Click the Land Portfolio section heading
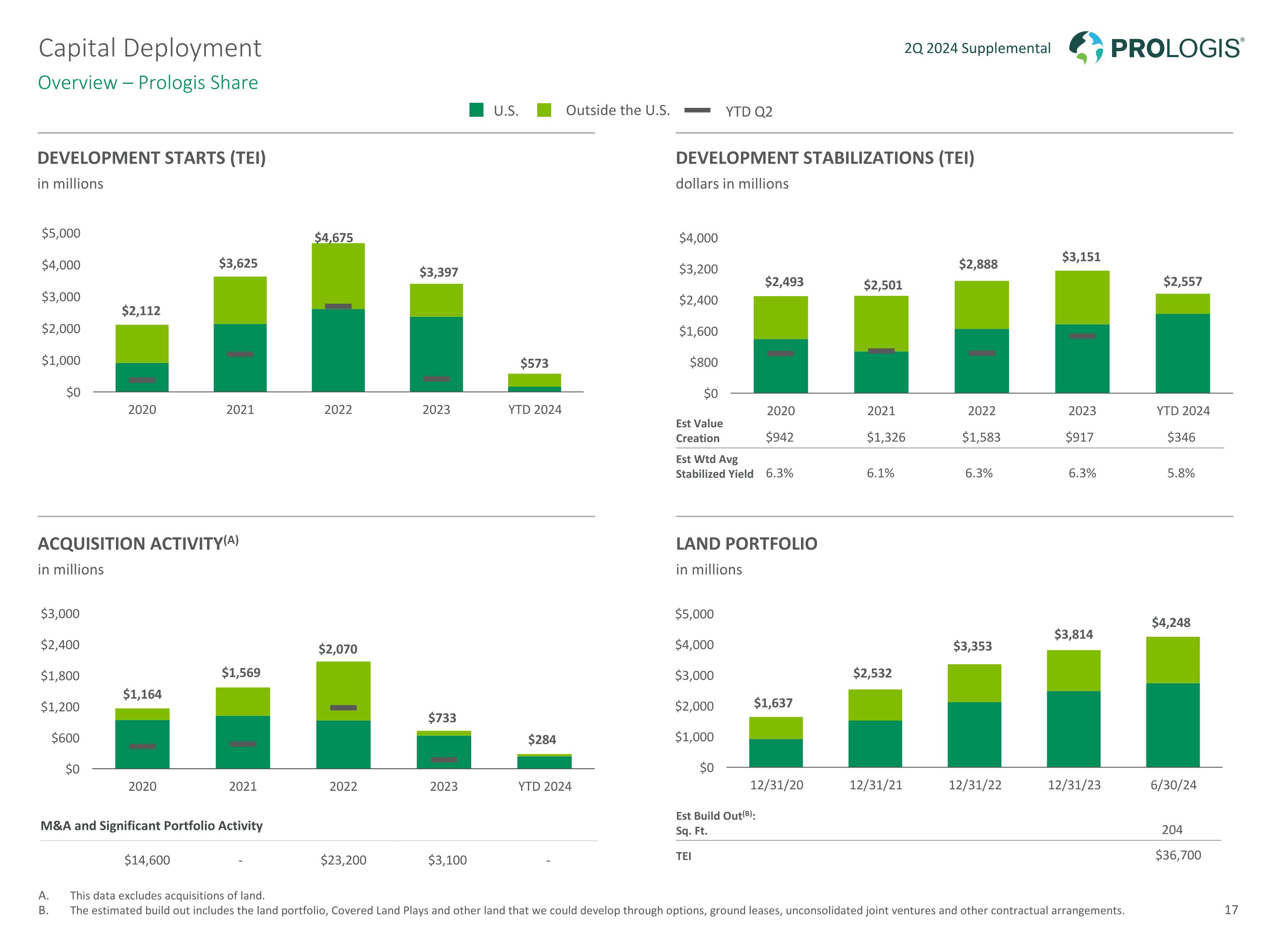The height and width of the screenshot is (952, 1270). click(746, 543)
